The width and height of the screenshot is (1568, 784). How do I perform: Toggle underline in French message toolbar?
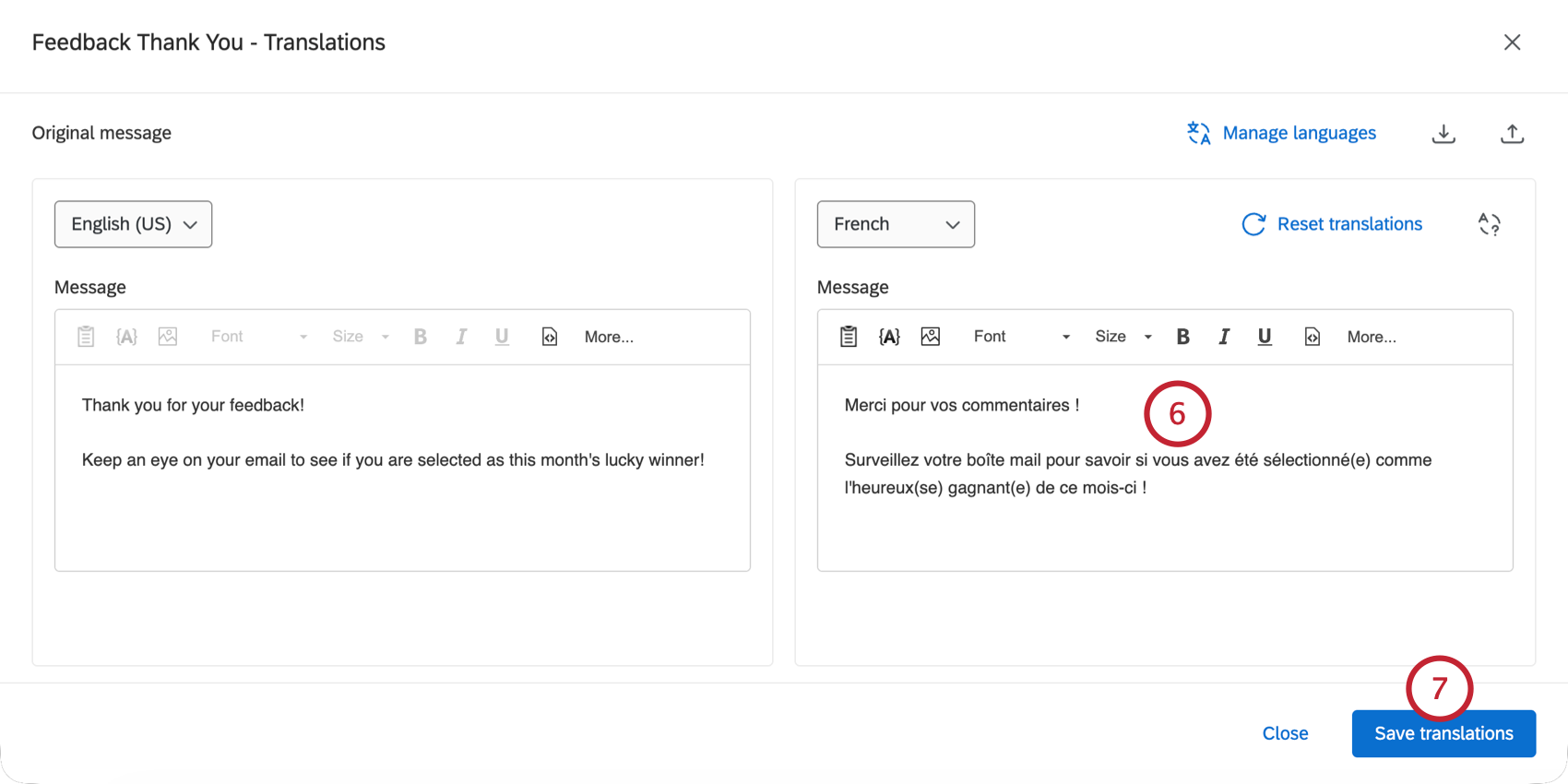pos(1264,337)
